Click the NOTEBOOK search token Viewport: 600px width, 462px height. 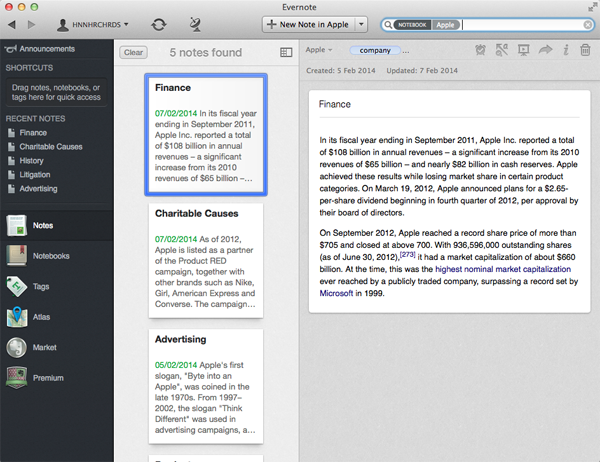tap(412, 25)
